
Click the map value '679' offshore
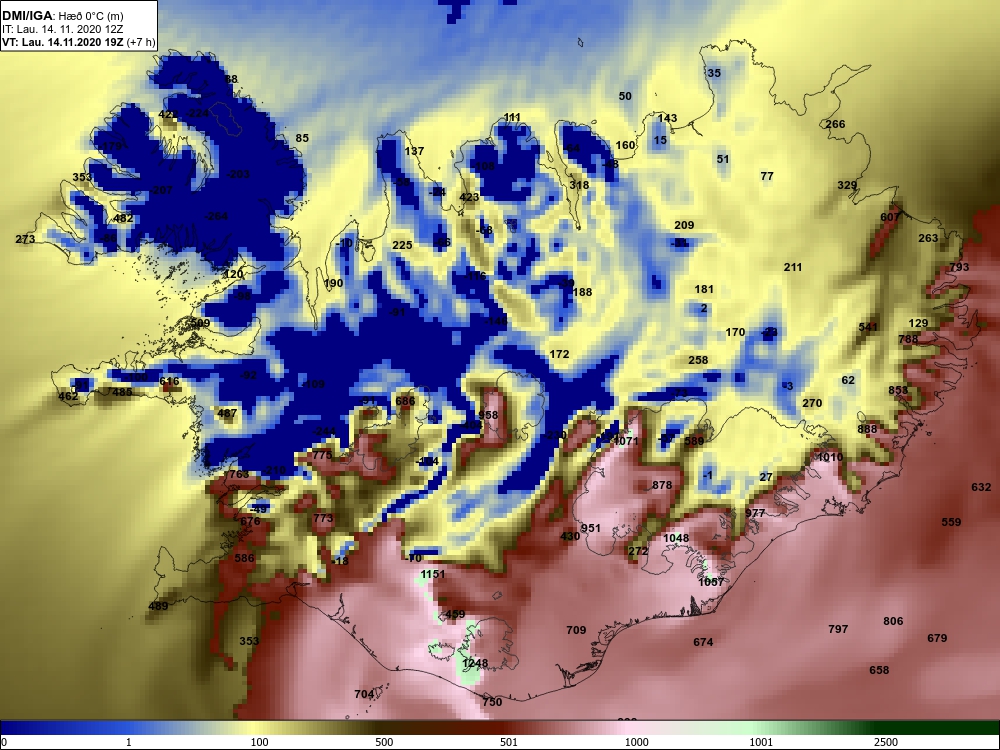click(937, 638)
